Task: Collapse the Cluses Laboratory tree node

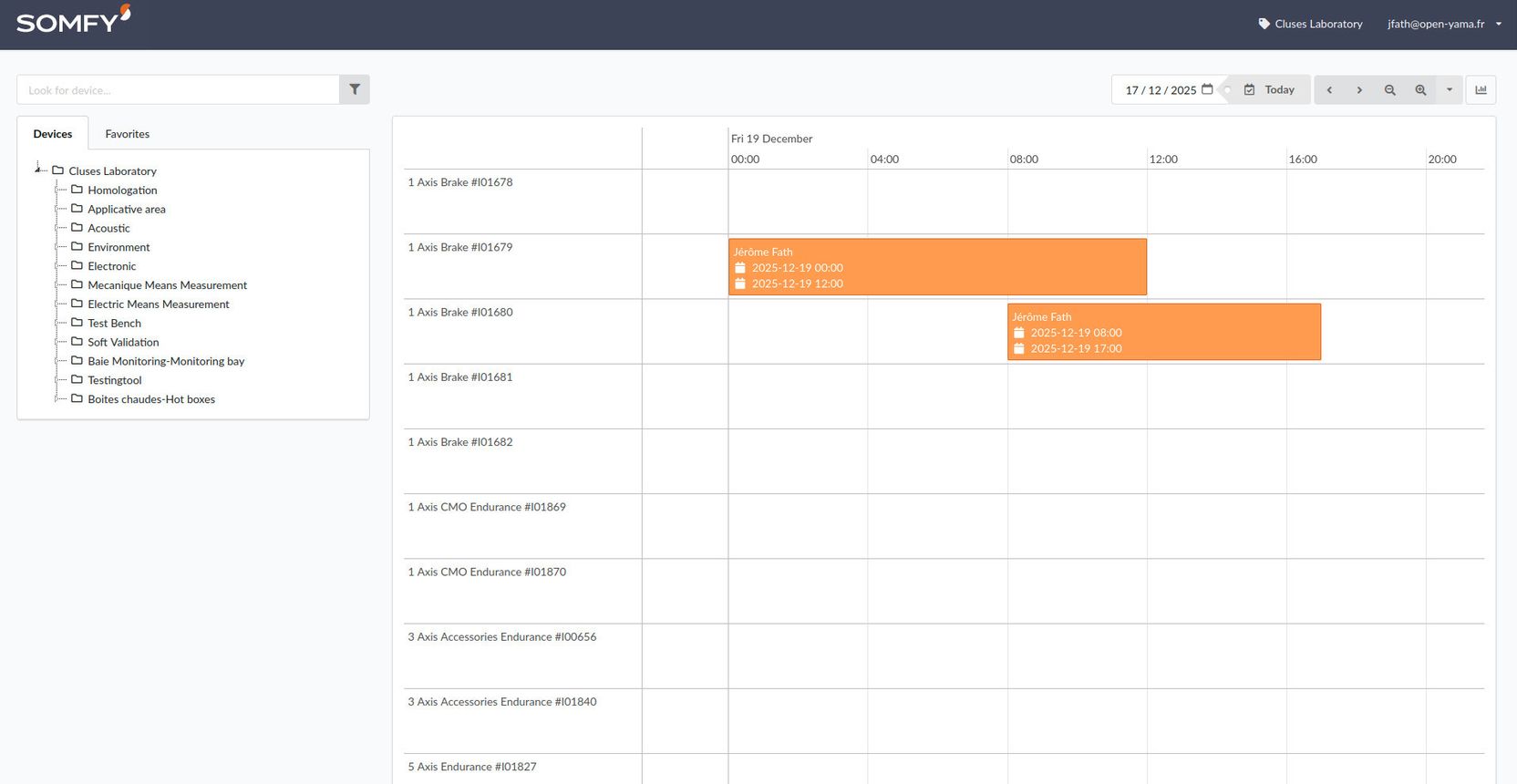Action: pos(37,169)
